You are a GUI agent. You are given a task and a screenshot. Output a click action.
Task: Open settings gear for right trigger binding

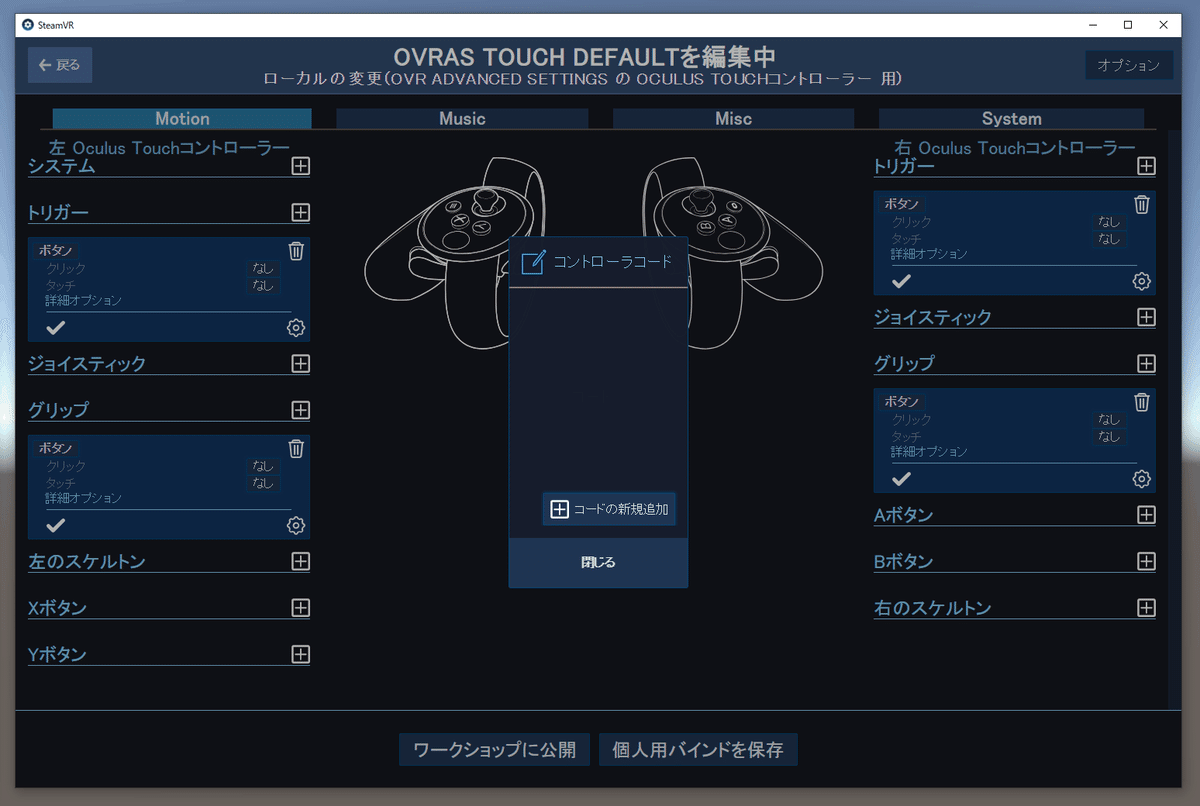pos(1142,281)
